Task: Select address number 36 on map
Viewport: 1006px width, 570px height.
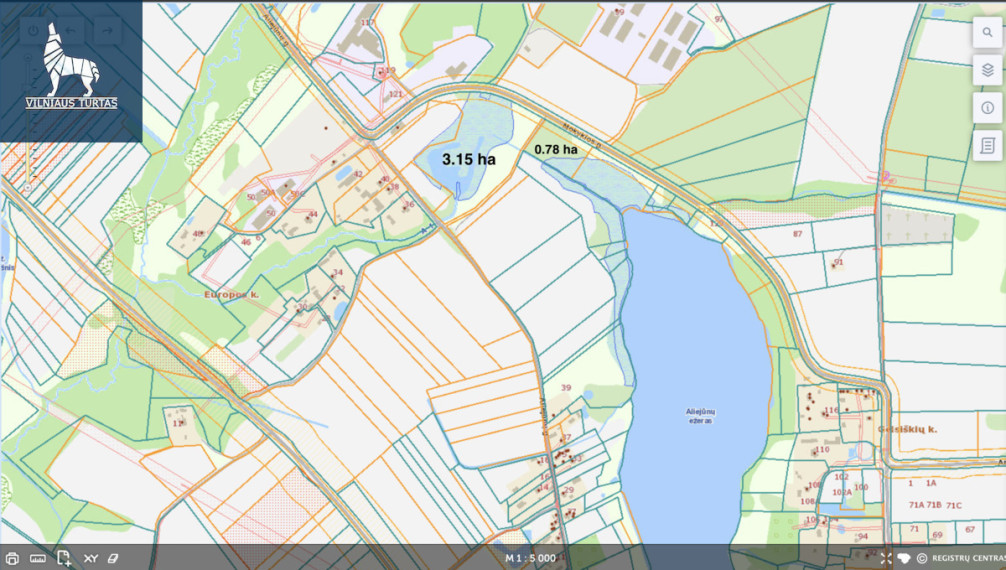Action: click(409, 205)
